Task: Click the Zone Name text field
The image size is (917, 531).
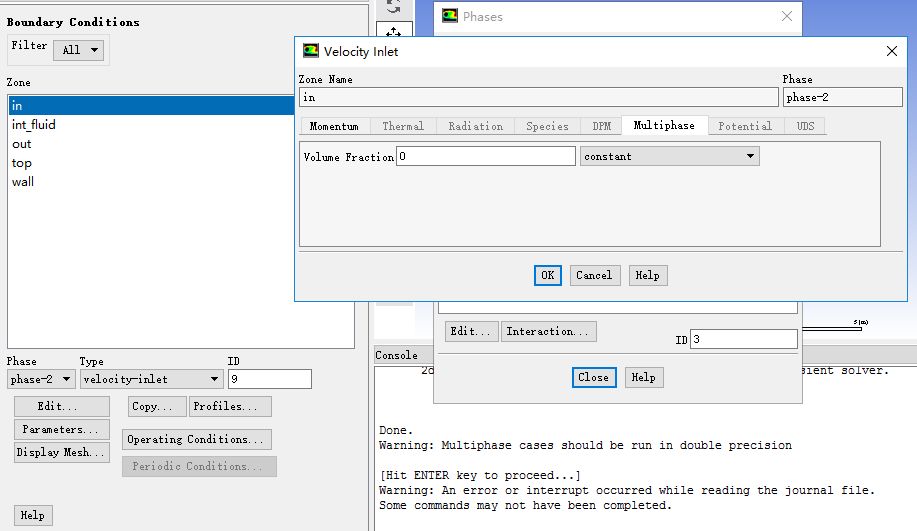Action: pyautogui.click(x=538, y=97)
